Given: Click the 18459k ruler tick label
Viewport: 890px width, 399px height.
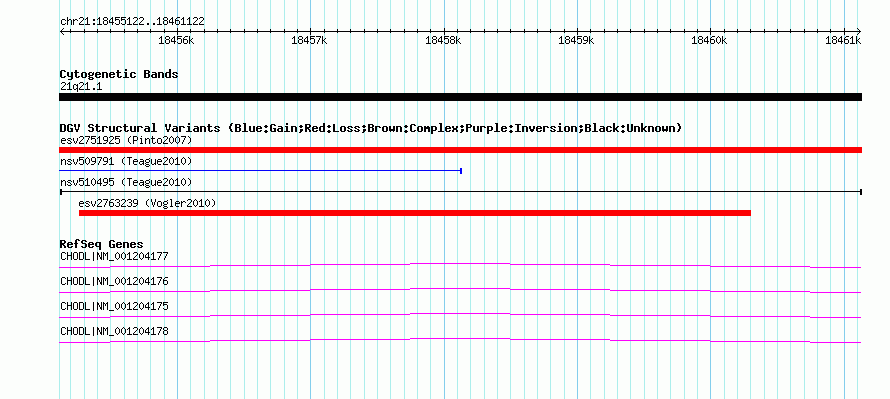Looking at the screenshot, I should point(577,40).
